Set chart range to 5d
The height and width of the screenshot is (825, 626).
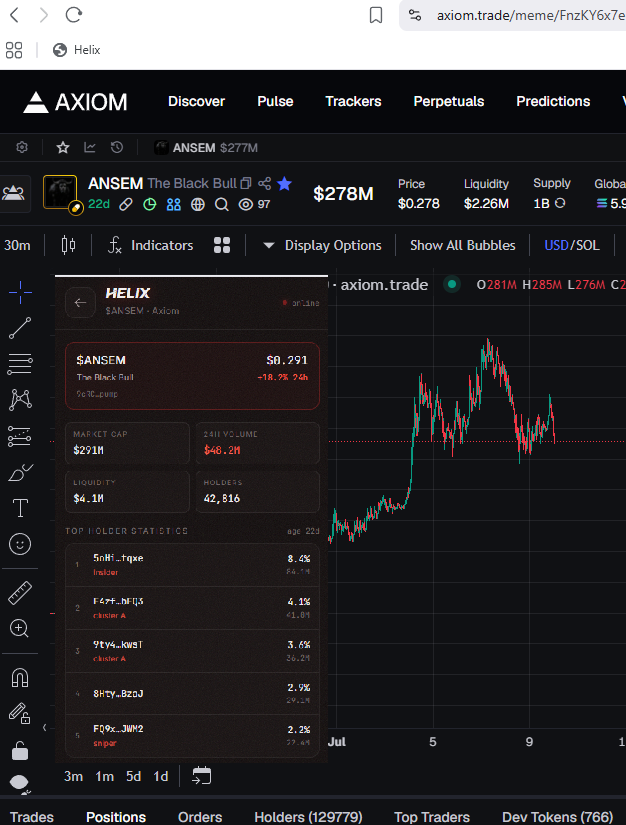(134, 776)
